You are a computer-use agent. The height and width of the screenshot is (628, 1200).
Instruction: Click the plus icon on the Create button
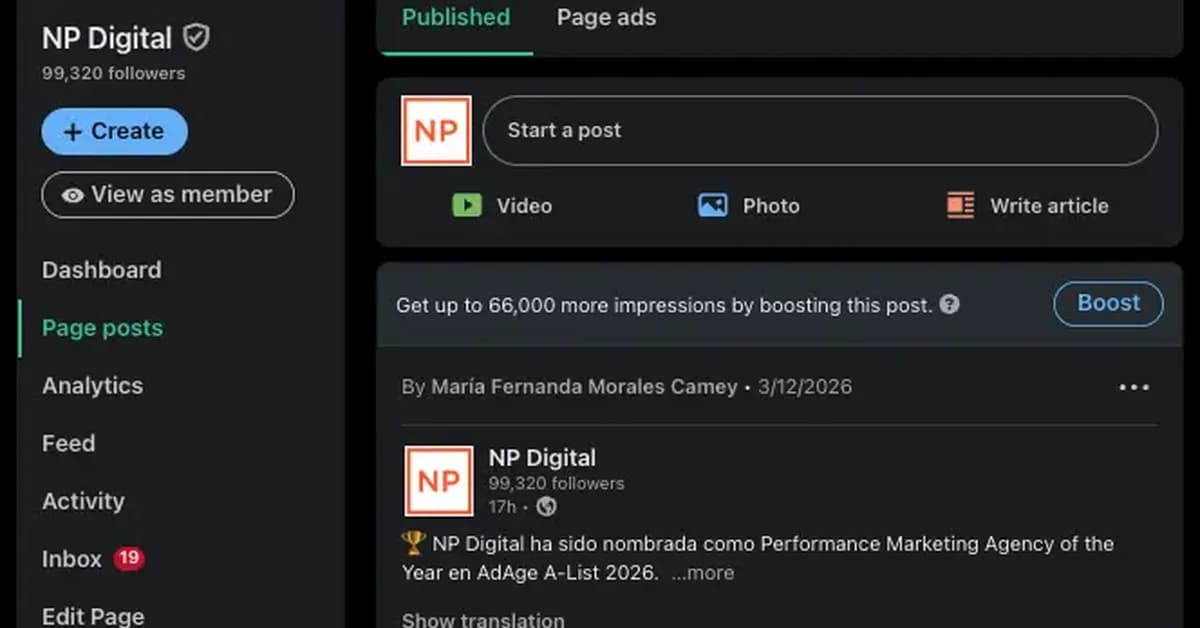(x=74, y=131)
